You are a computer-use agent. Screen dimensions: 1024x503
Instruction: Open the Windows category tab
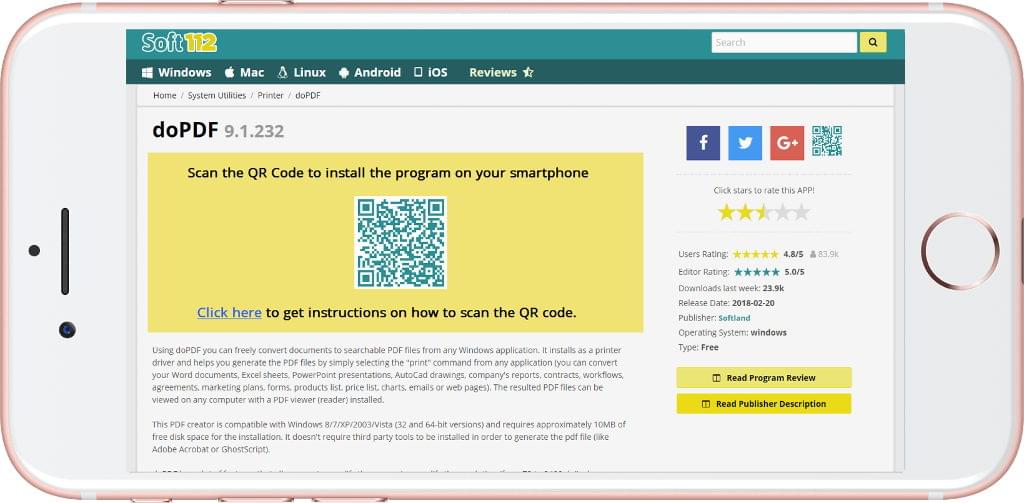point(176,72)
